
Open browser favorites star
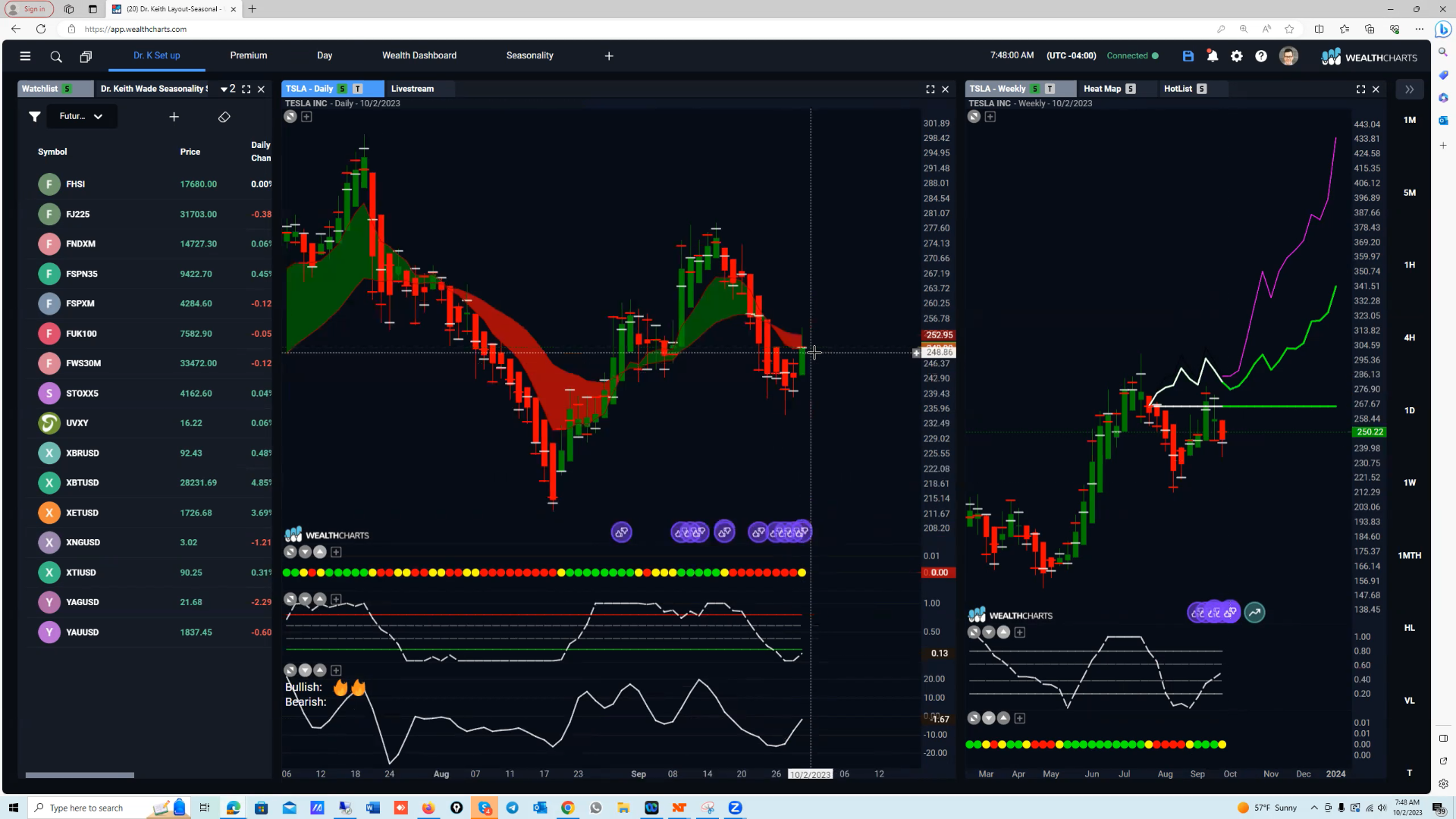pyautogui.click(x=1289, y=29)
